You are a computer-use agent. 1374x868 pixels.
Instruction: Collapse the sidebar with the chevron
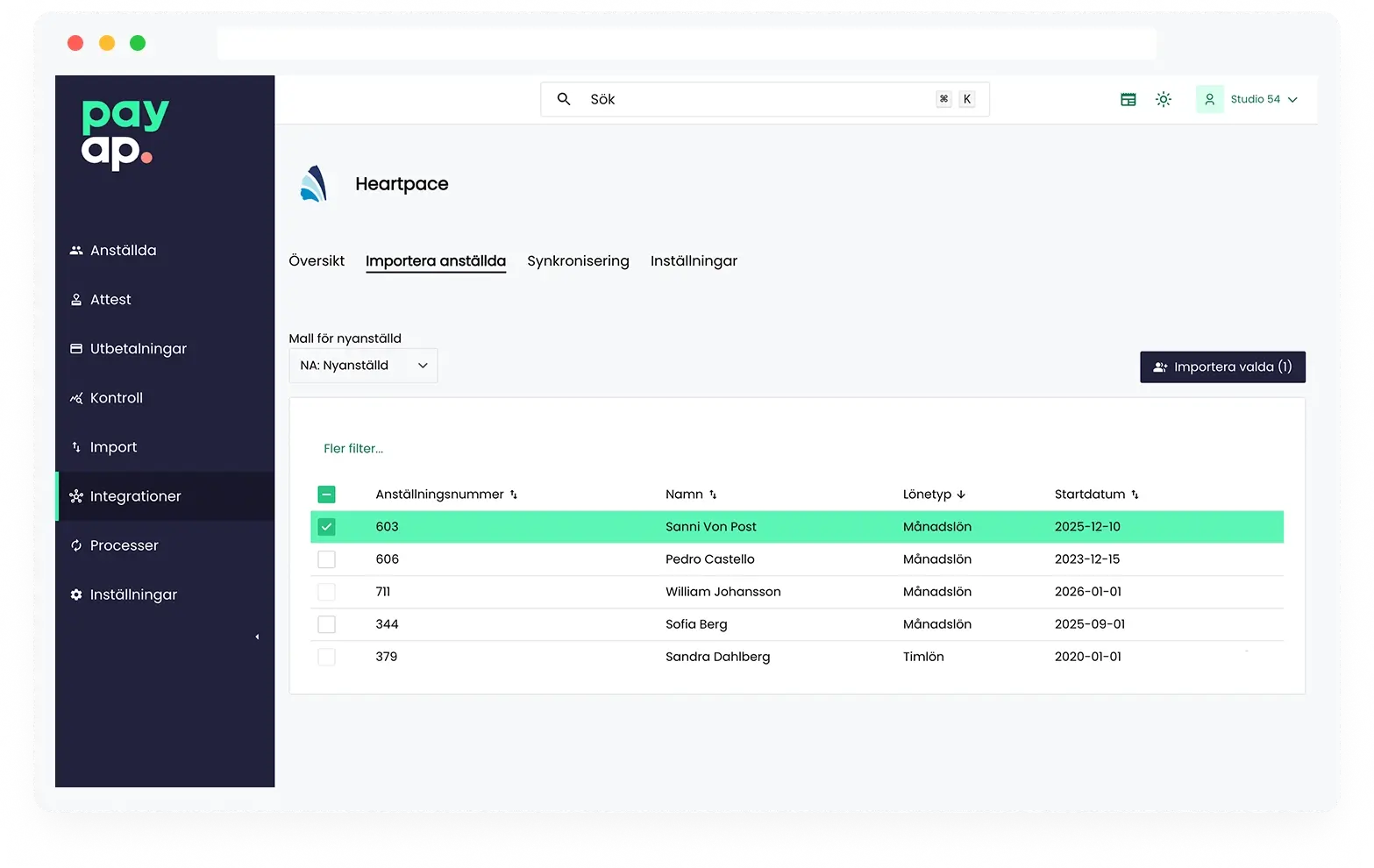[x=257, y=637]
